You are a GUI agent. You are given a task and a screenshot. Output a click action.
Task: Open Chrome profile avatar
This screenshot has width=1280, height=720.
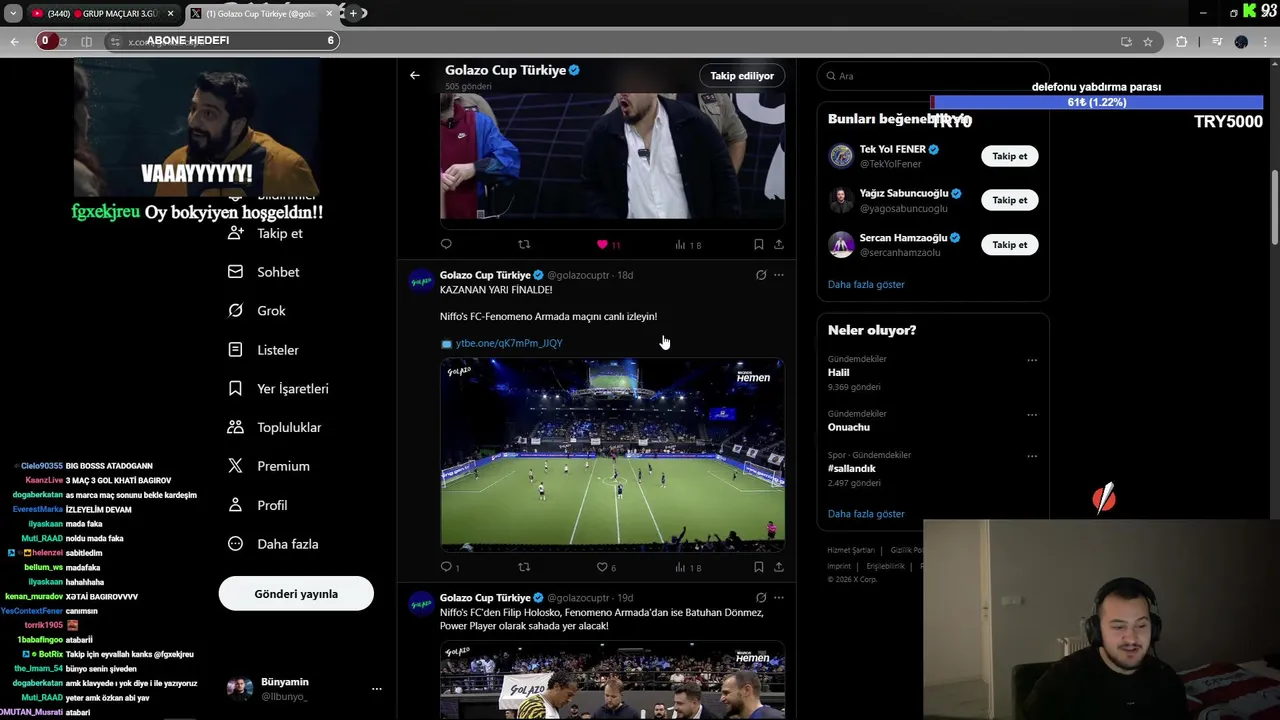click(x=1241, y=41)
